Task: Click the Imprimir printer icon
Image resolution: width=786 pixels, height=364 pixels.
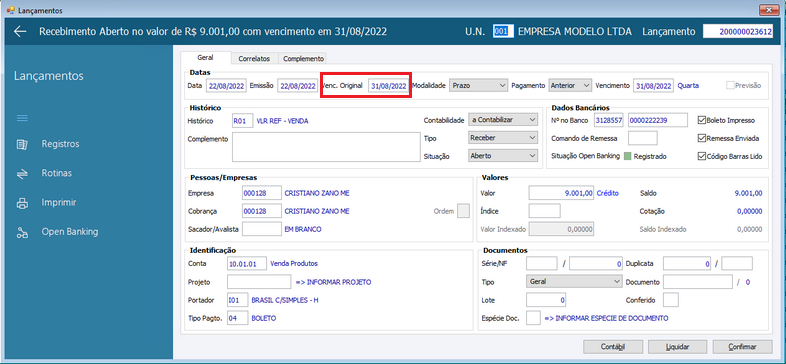Action: [22, 203]
